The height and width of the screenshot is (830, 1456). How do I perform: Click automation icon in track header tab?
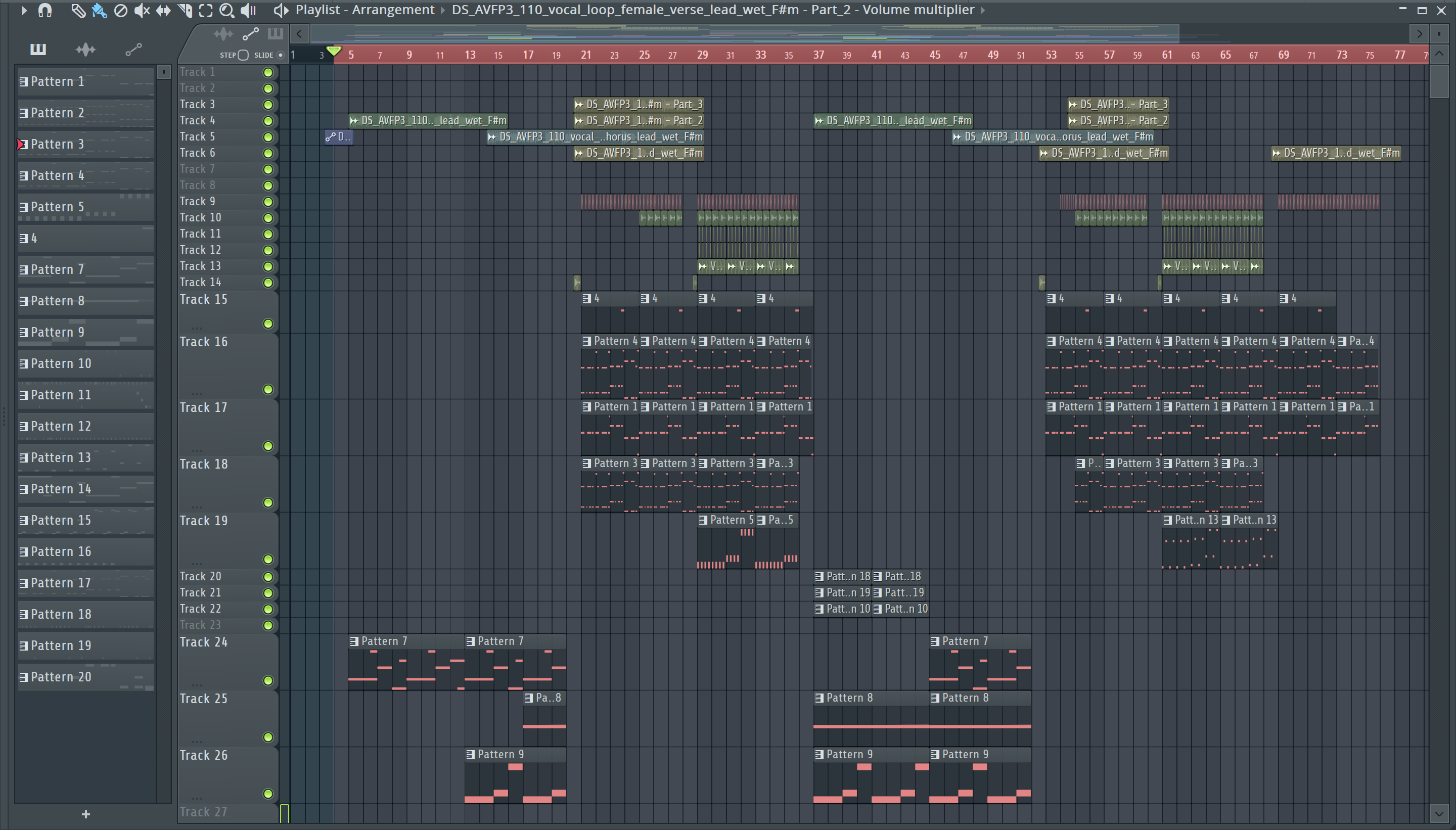click(250, 34)
